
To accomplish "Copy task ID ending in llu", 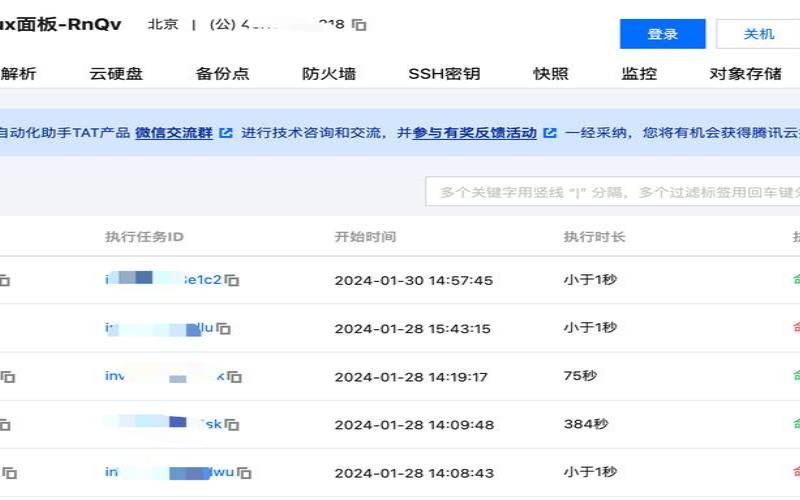I will 223,328.
